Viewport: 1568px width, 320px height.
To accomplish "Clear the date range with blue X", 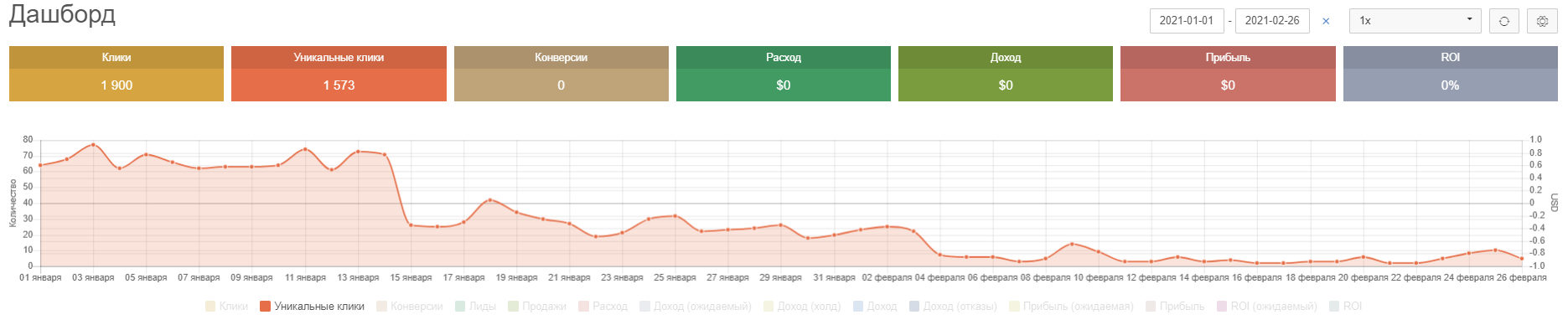I will click(1326, 21).
